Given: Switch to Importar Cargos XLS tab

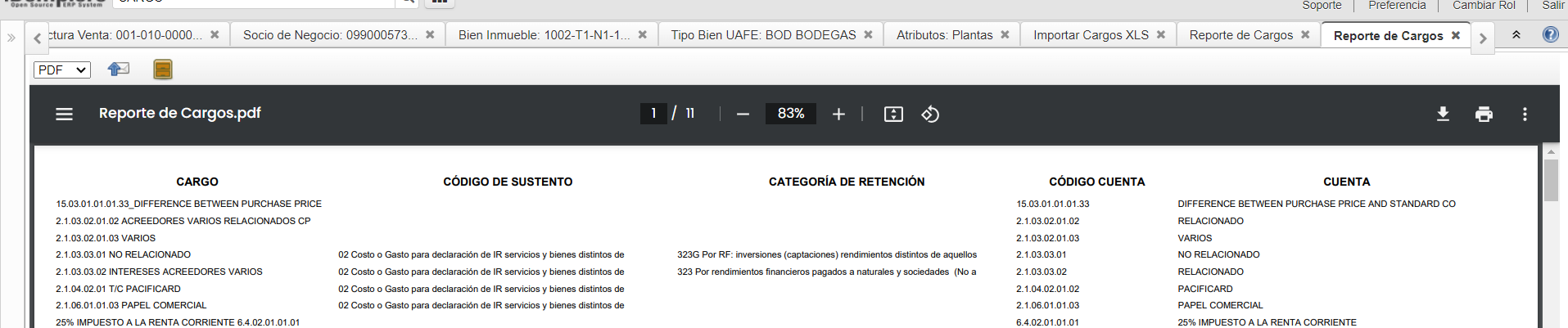Looking at the screenshot, I should coord(1091,35).
